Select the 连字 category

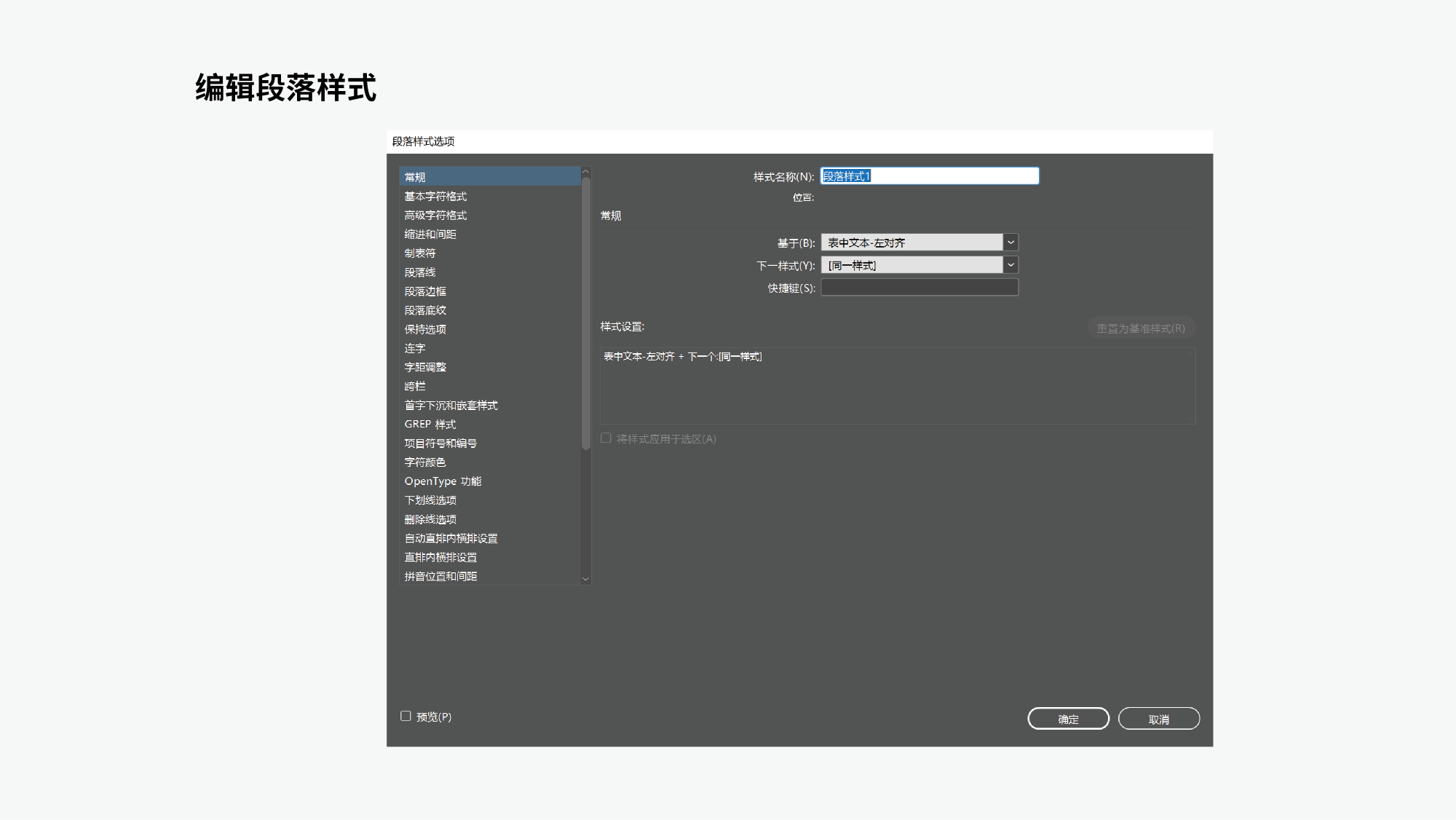tap(490, 348)
